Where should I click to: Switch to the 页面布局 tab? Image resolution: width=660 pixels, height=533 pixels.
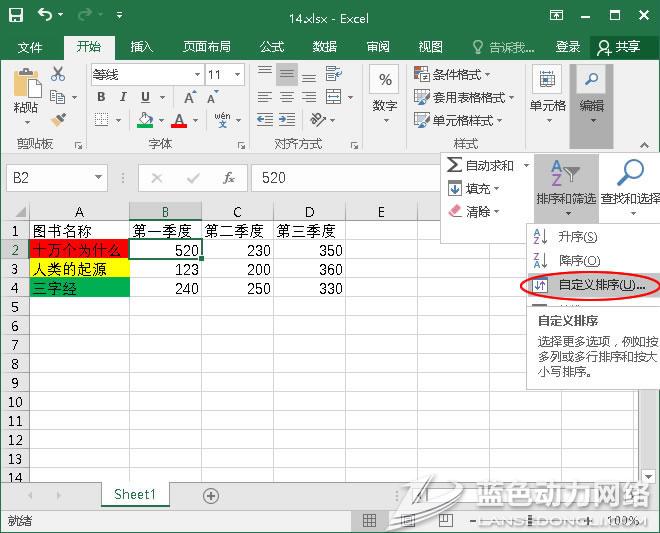pos(206,47)
